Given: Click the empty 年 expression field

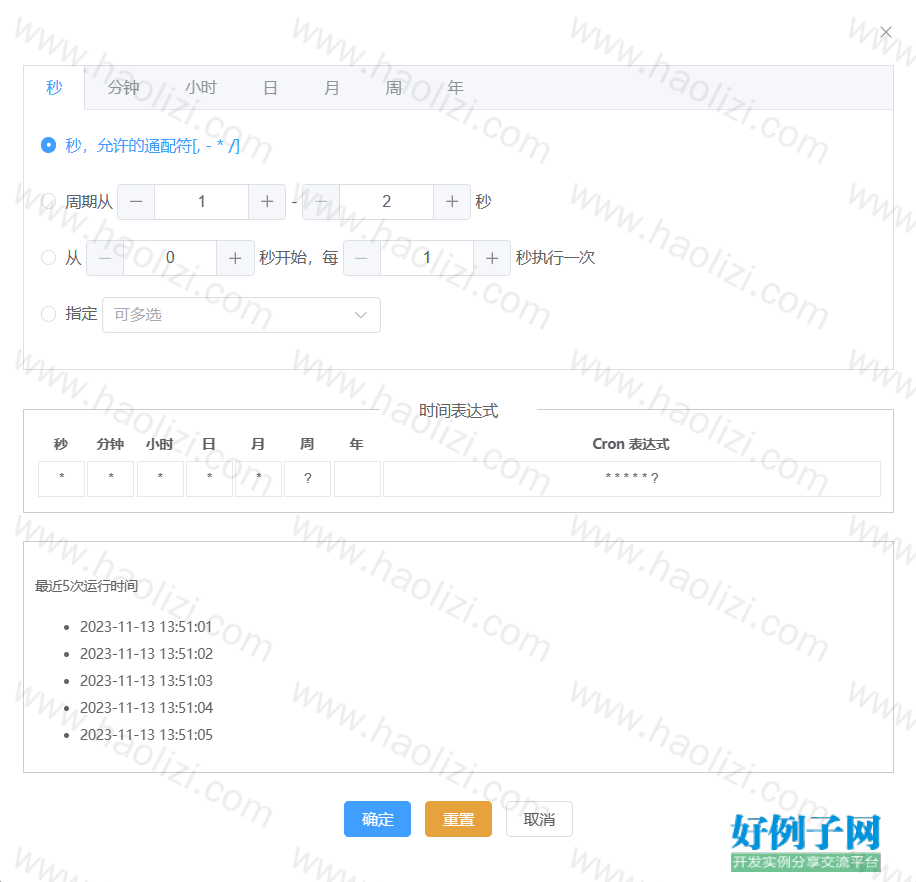Looking at the screenshot, I should pos(358,479).
